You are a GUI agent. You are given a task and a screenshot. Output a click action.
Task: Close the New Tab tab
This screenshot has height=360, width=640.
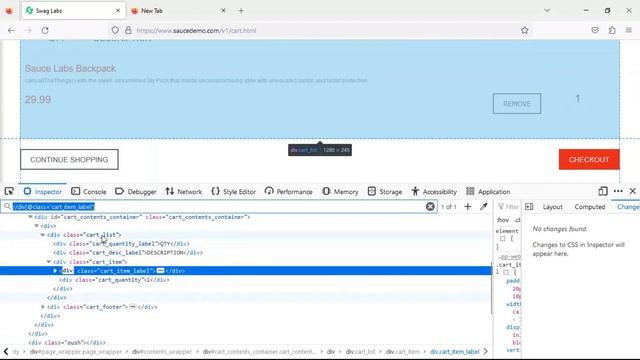point(223,11)
